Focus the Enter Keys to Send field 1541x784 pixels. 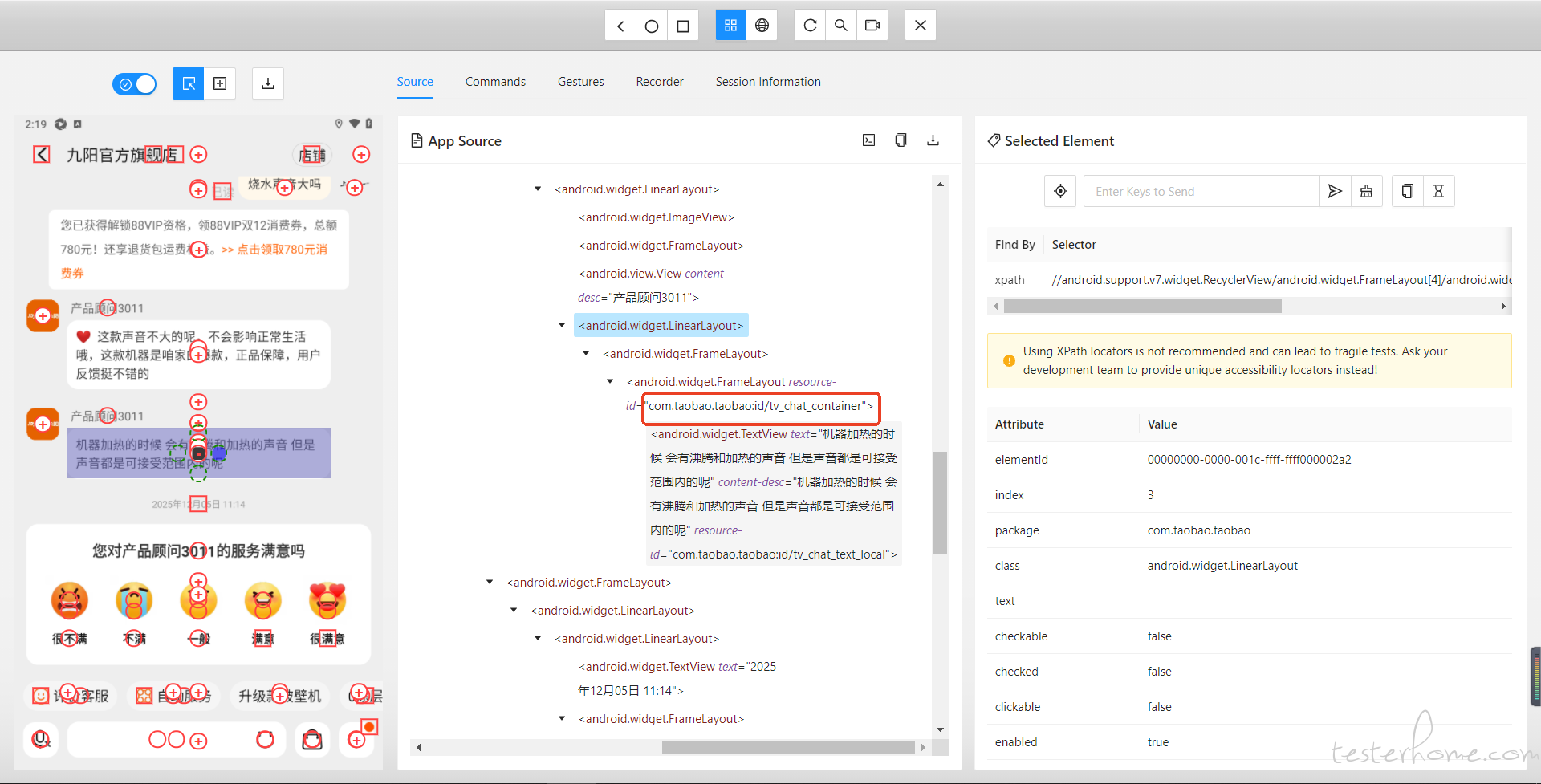[1201, 191]
